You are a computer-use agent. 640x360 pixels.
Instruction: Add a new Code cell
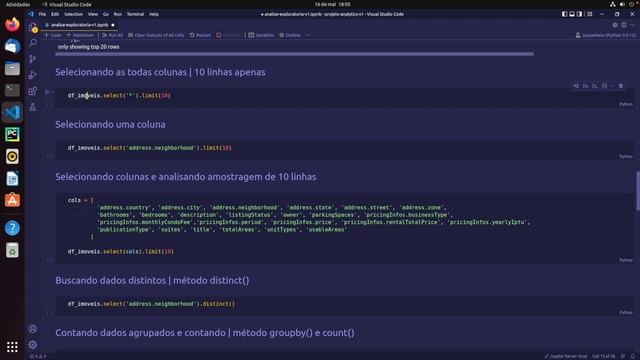tap(53, 35)
